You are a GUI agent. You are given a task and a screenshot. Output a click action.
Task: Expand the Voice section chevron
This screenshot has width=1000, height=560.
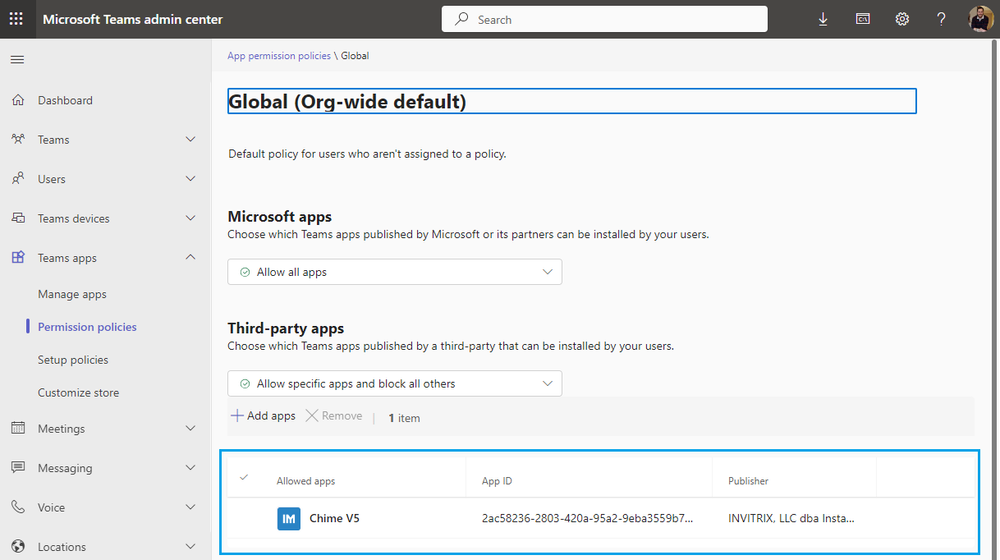pyautogui.click(x=190, y=507)
